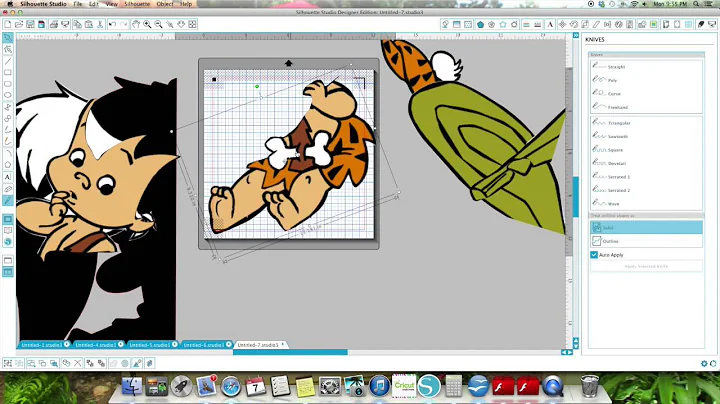The image size is (720, 404).
Task: Choose the Dovetail knife pattern
Action: click(646, 163)
